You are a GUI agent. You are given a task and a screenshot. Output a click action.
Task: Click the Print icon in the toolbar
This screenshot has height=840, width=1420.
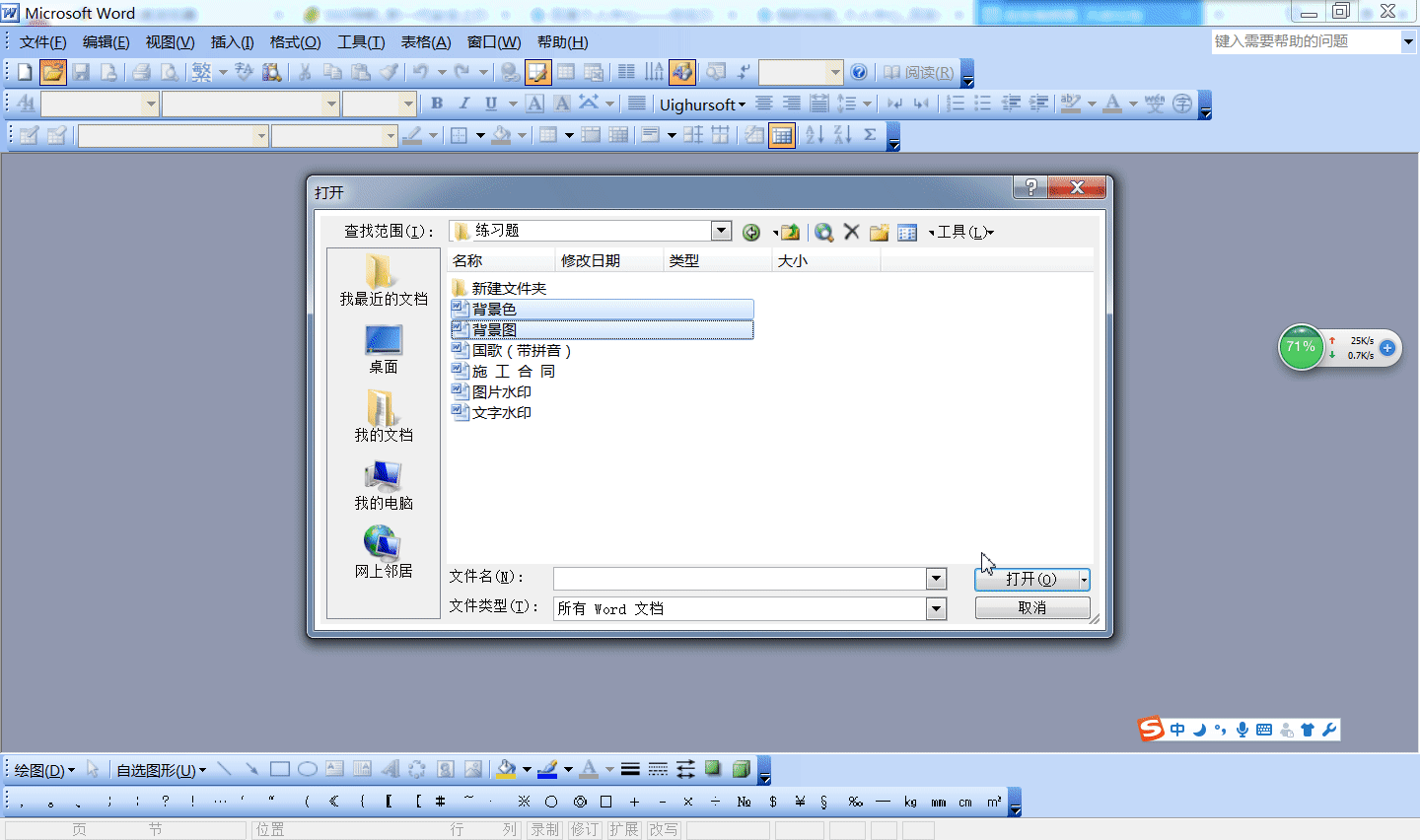(141, 72)
